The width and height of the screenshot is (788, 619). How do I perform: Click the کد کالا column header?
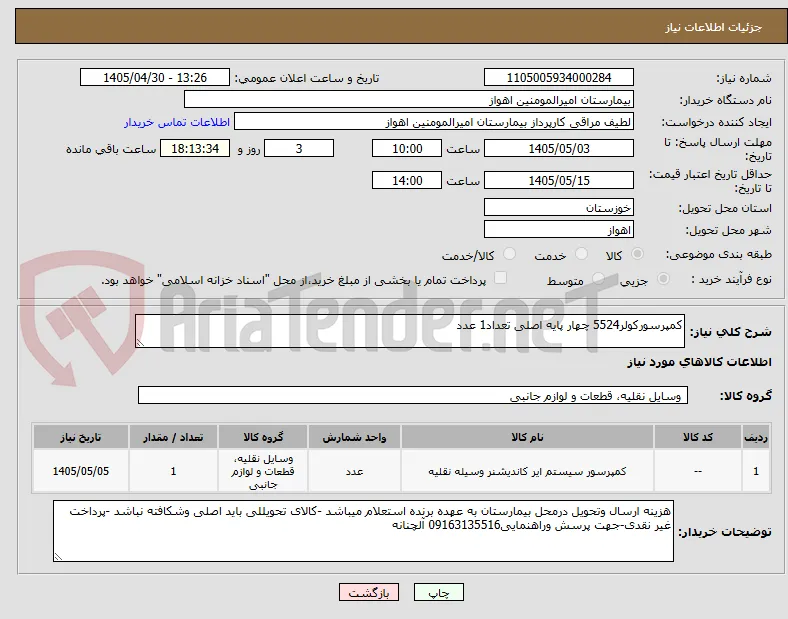pos(698,437)
